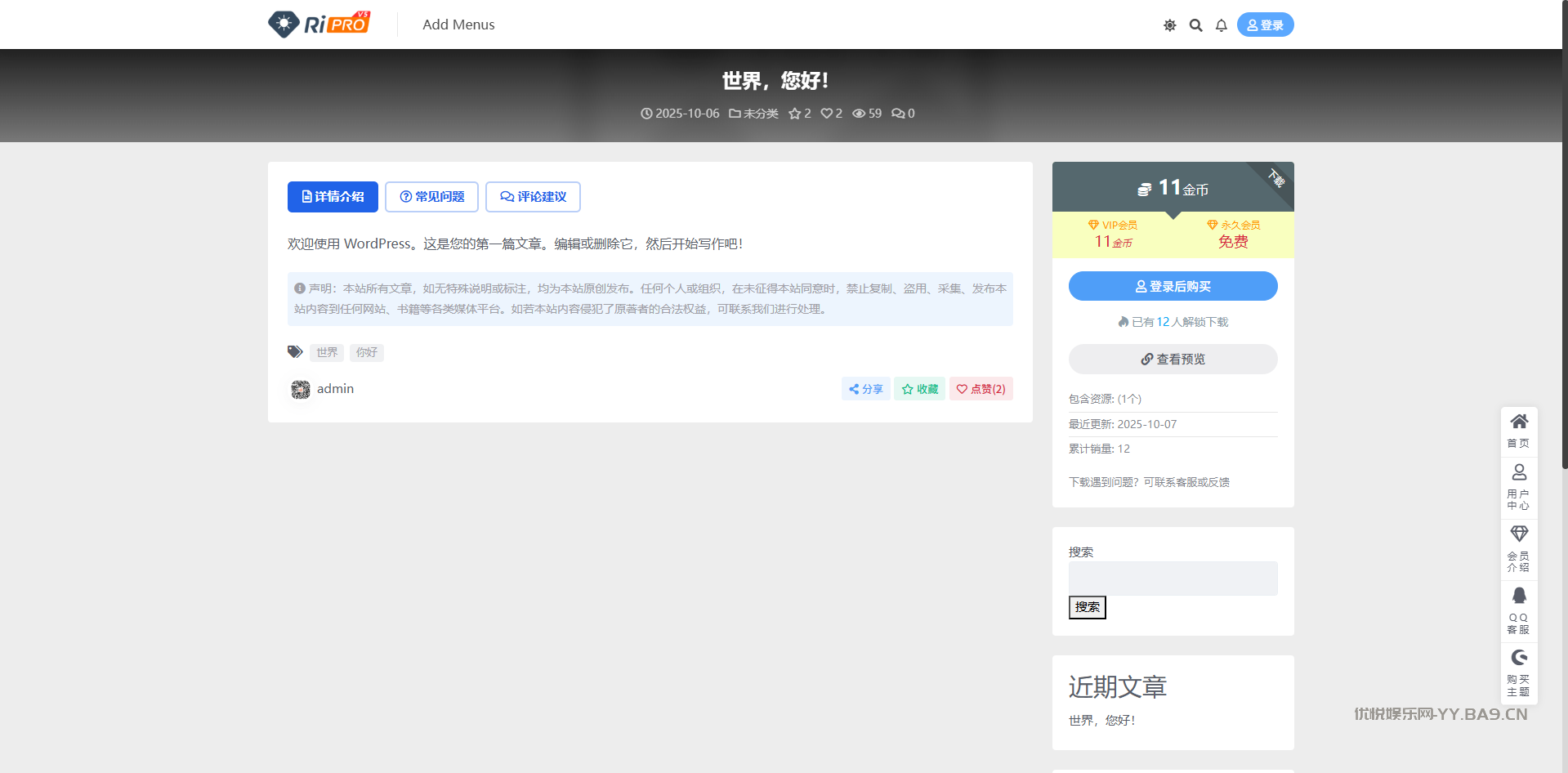Open buy theme sidebar icon
This screenshot has width=1568, height=773.
pyautogui.click(x=1519, y=672)
